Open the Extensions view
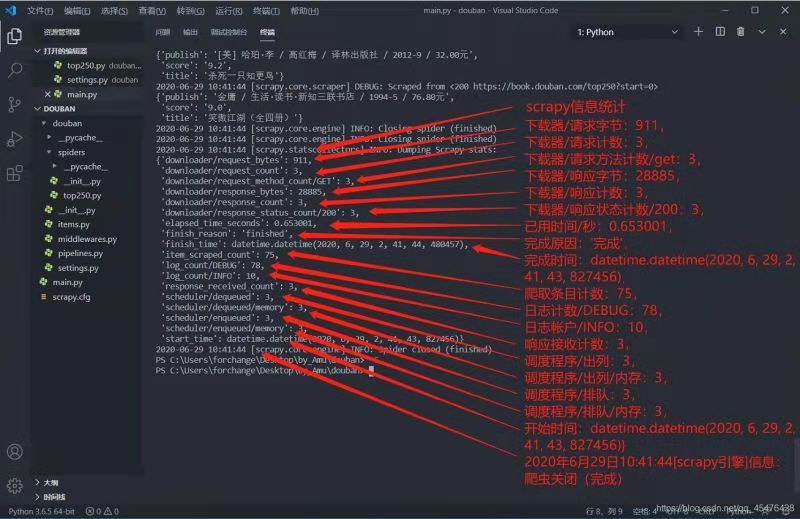Viewport: 800px width, 519px height. click(15, 174)
